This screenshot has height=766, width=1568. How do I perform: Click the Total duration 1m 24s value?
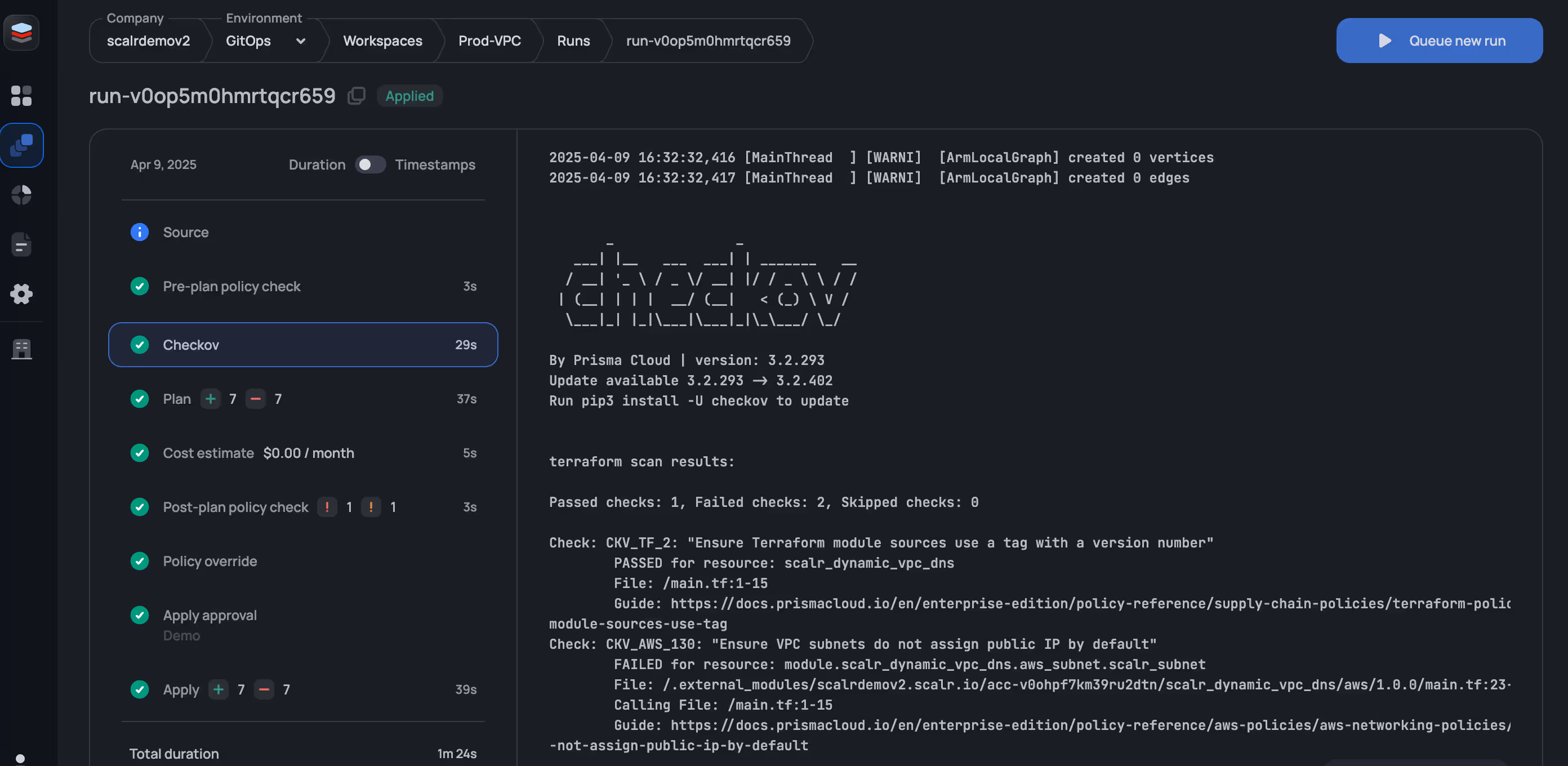(457, 753)
